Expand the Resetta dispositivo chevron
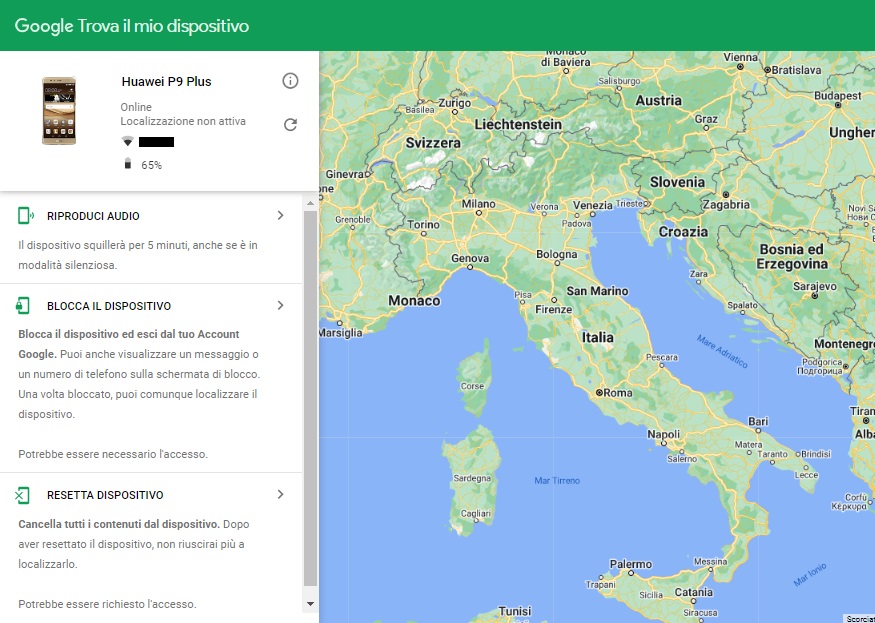The image size is (875, 623). 281,495
